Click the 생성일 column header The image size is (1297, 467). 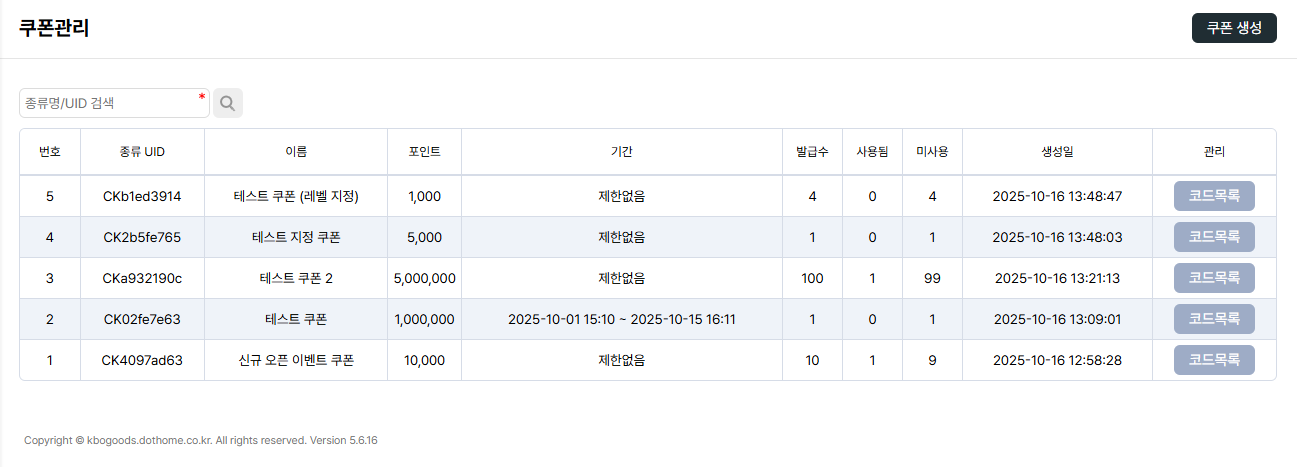click(x=1057, y=152)
